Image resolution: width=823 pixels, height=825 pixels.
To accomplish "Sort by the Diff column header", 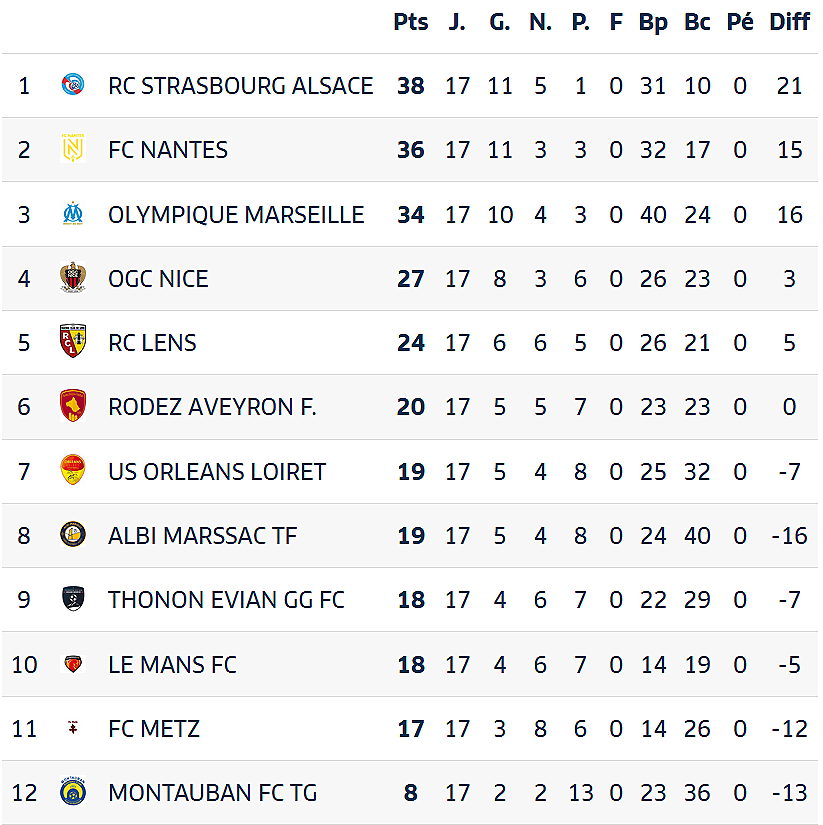I will 789,23.
